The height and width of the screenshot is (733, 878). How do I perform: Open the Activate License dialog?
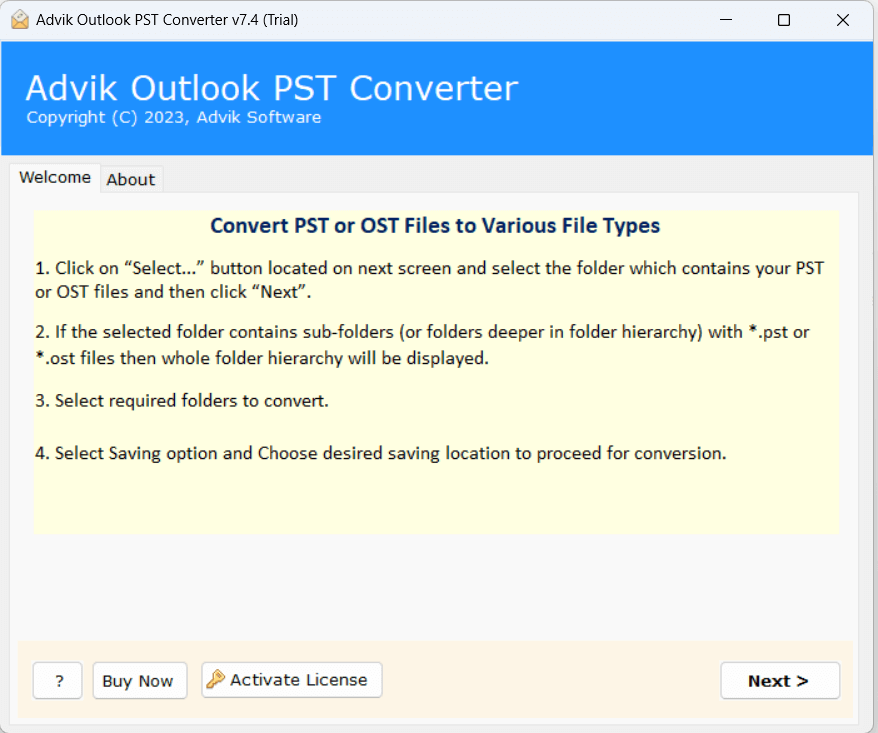point(292,680)
